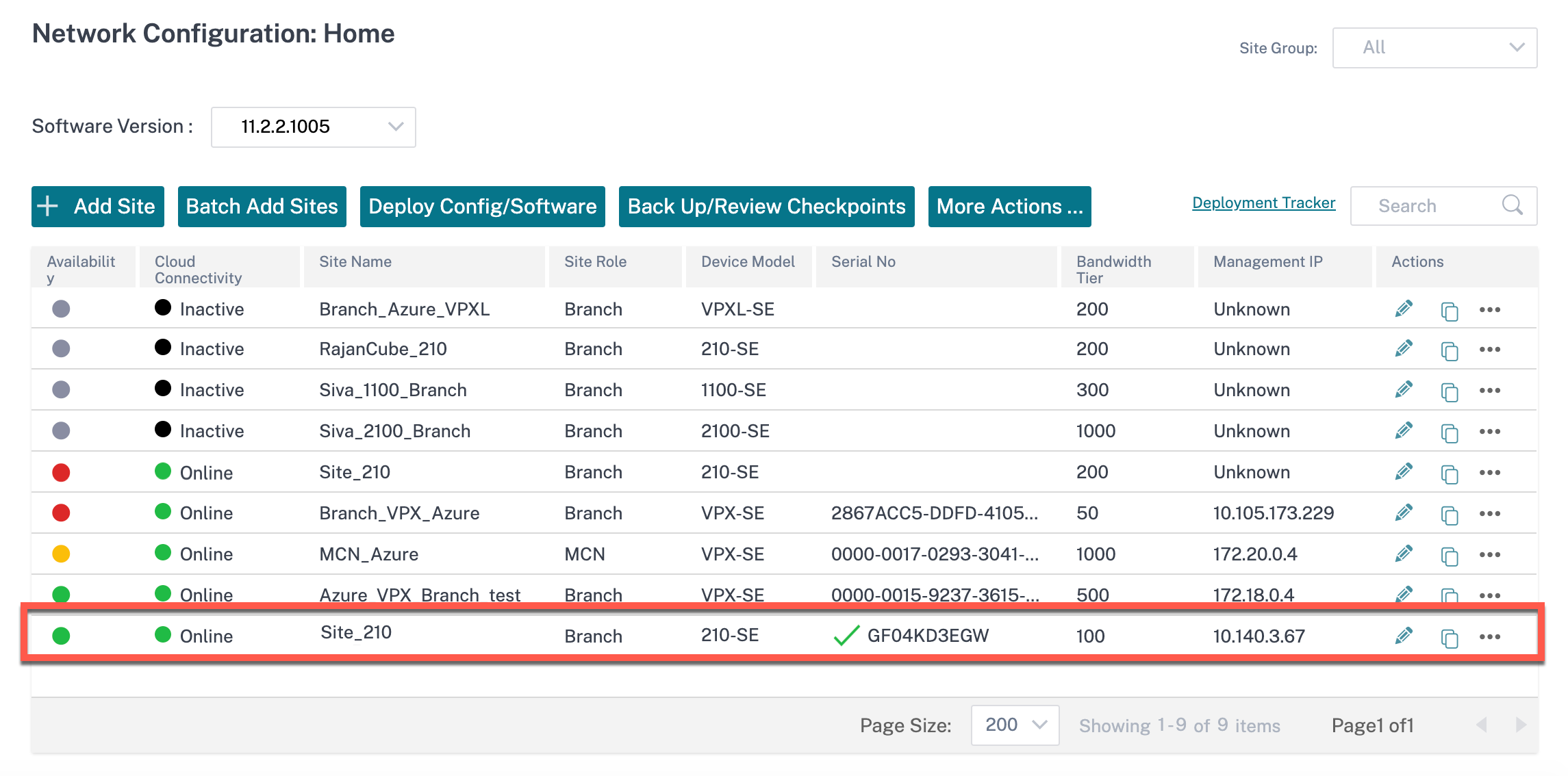Clone the Siva_1100_Branch site using copy icon
1568x776 pixels.
point(1449,391)
